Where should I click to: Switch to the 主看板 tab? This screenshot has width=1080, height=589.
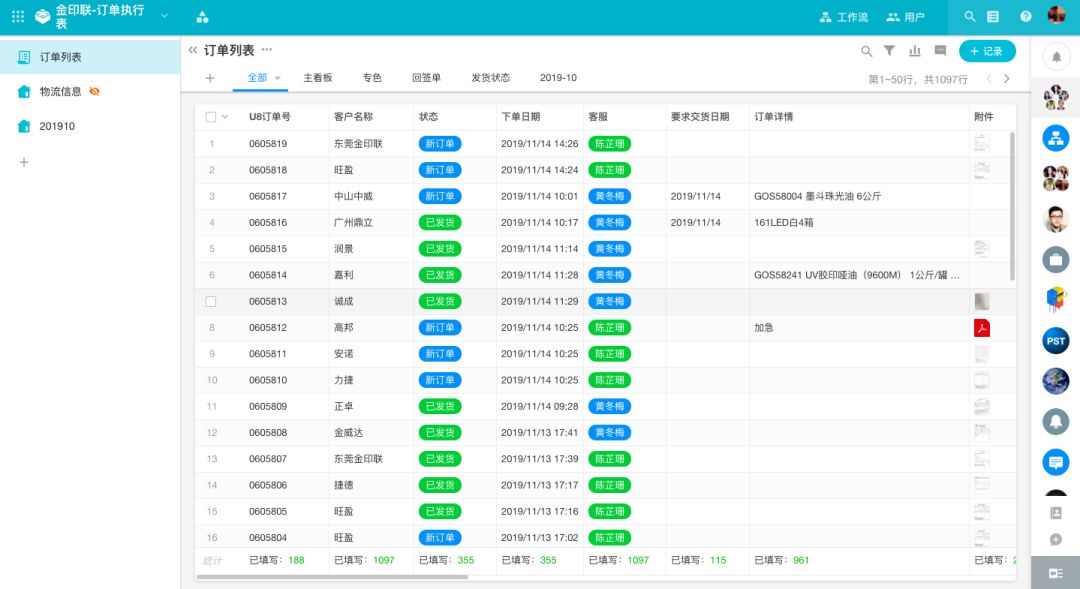pyautogui.click(x=319, y=77)
